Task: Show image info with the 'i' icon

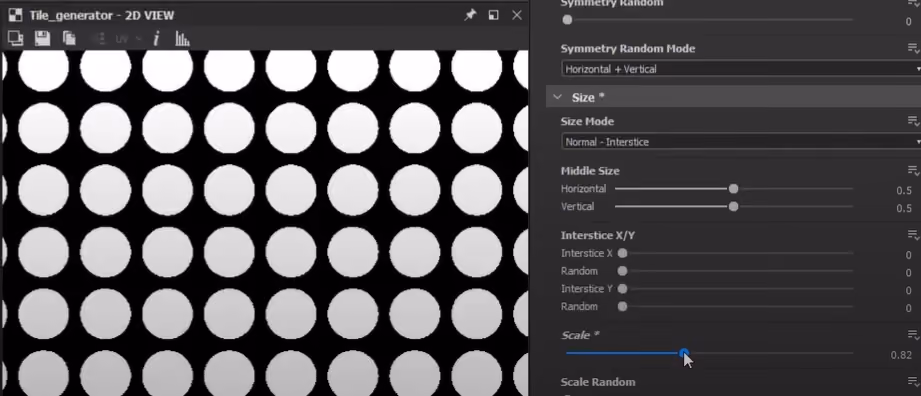Action: (x=156, y=39)
